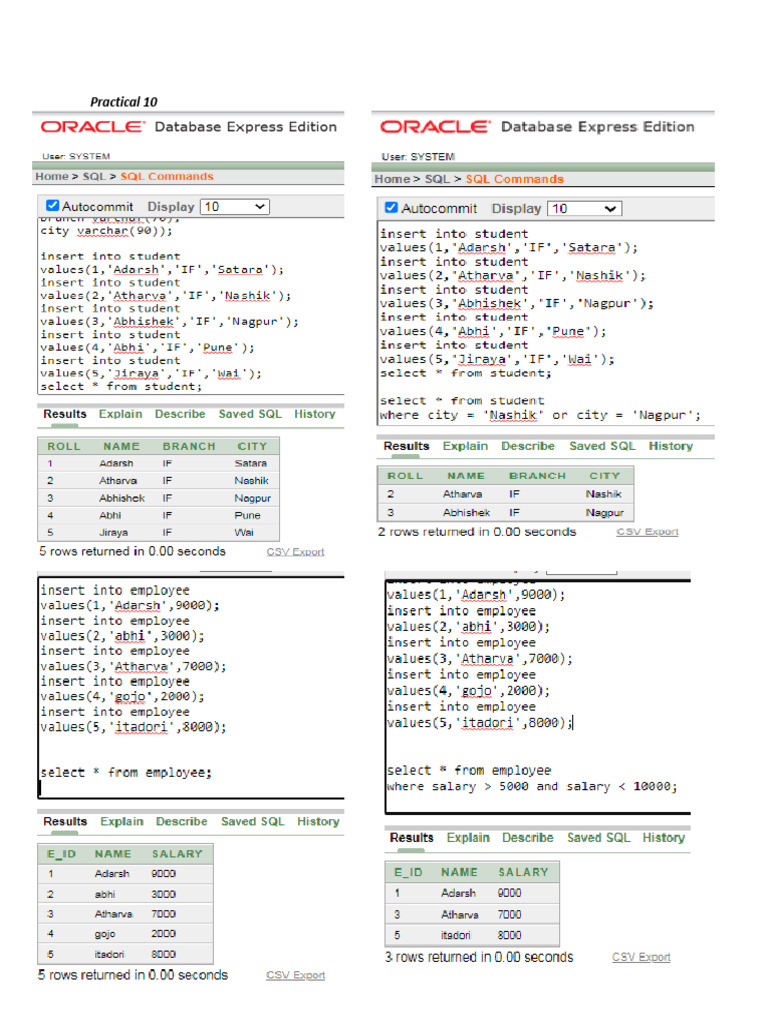Click SALARY column header in five-row employee table
768x1024 pixels.
click(177, 854)
